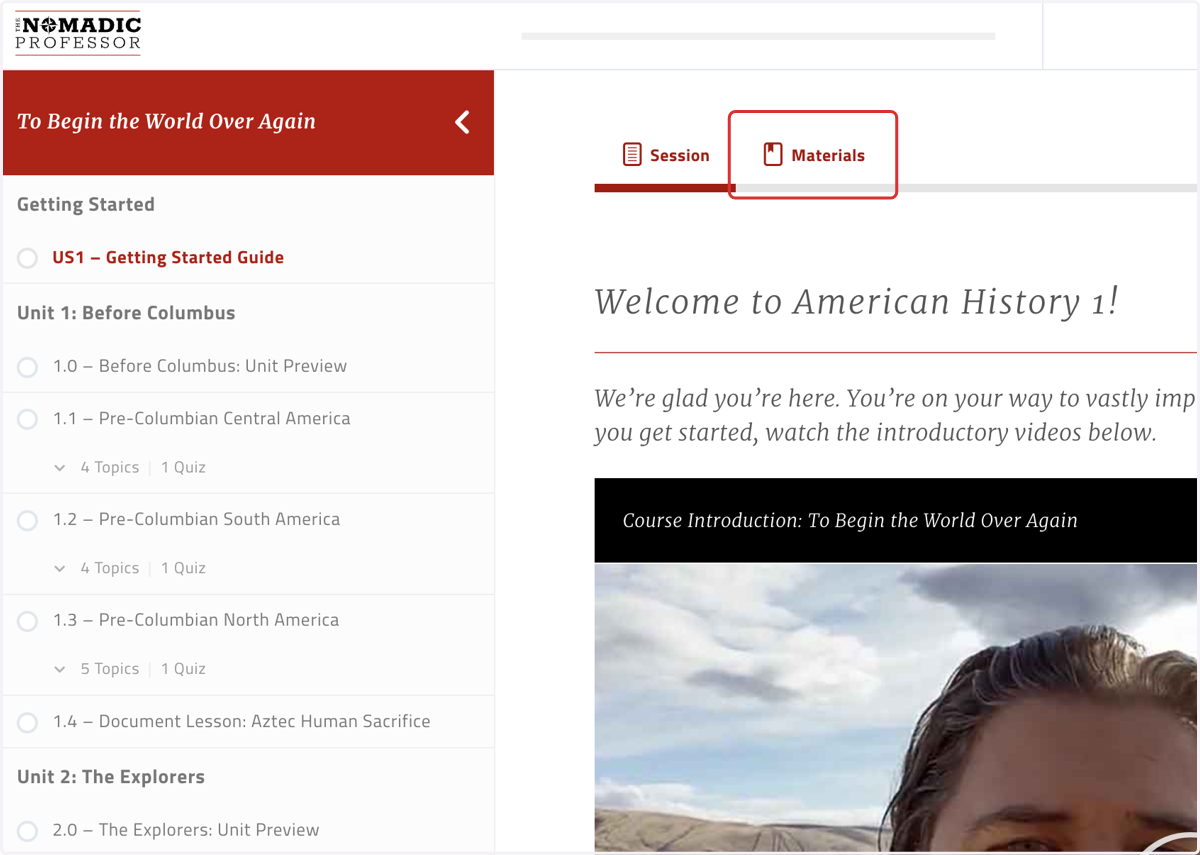1200x855 pixels.
Task: Open 1.0 – Before Columbus: Unit Preview
Action: 200,366
